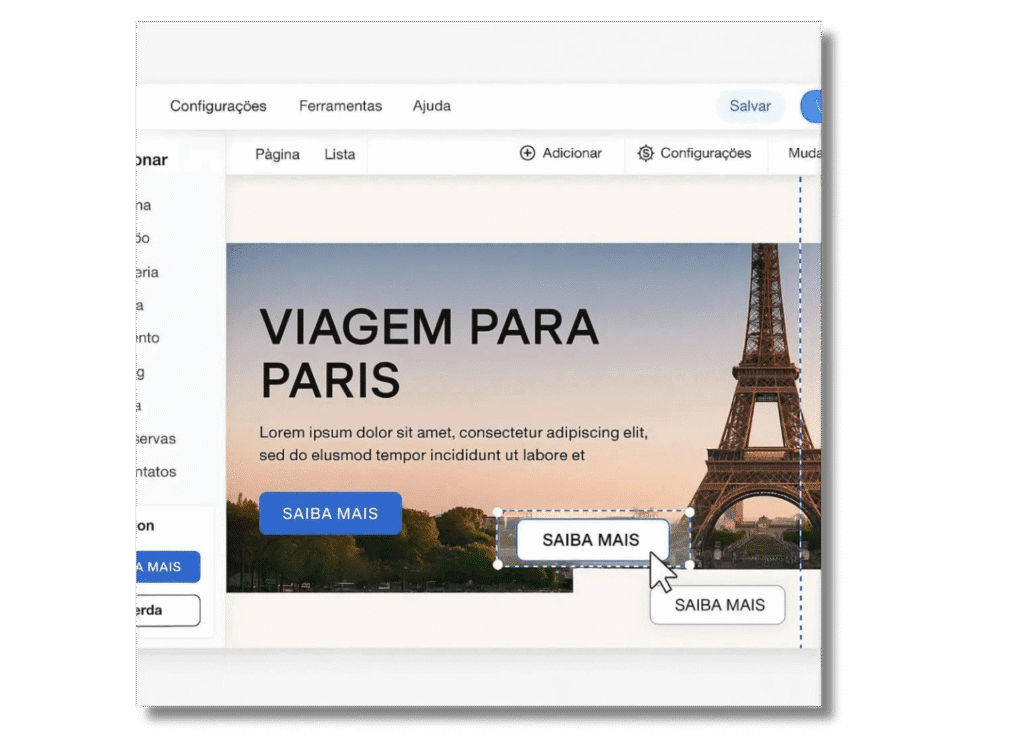
Task: Click the blue SAIBA MAIS button in the banner
Action: (x=330, y=513)
